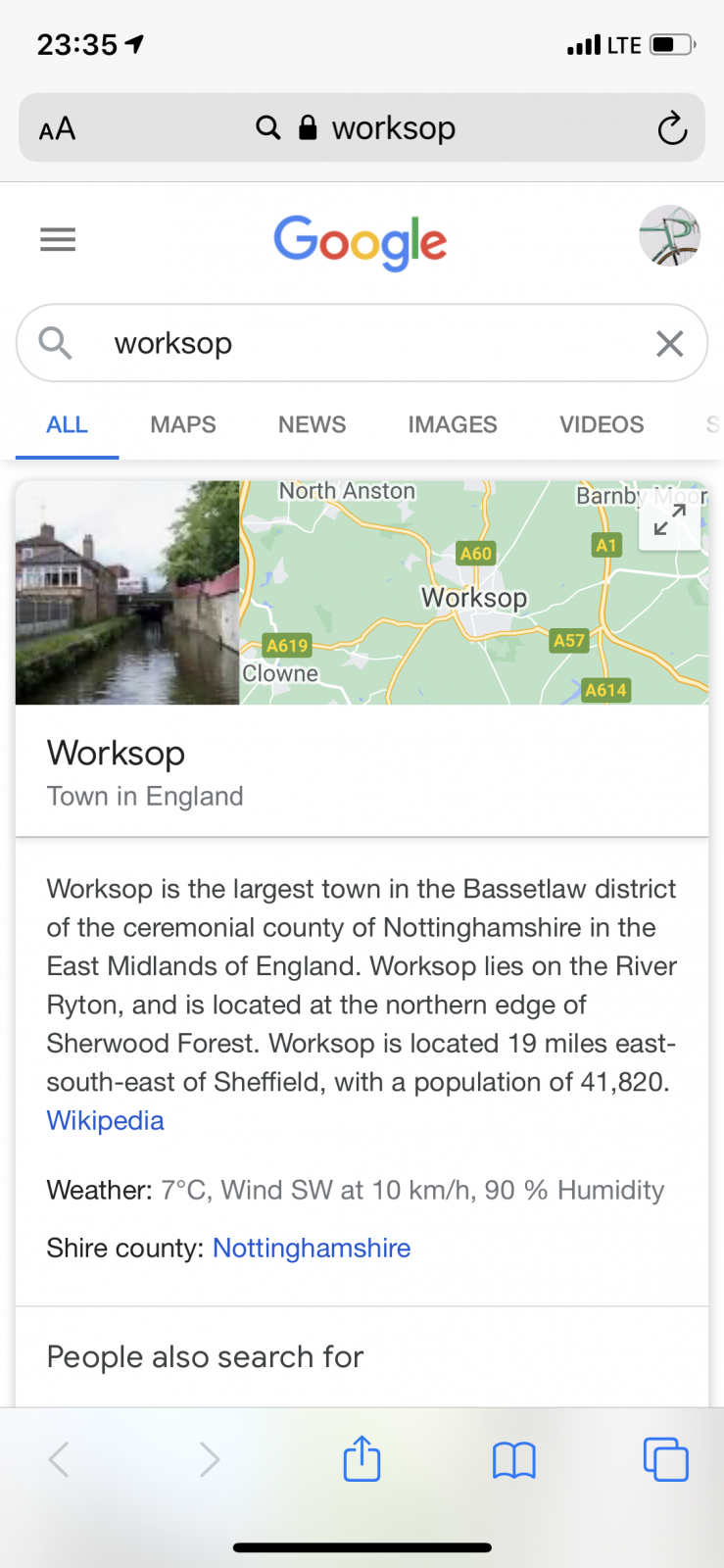
Task: Clear the worksop search query with X
Action: click(669, 343)
